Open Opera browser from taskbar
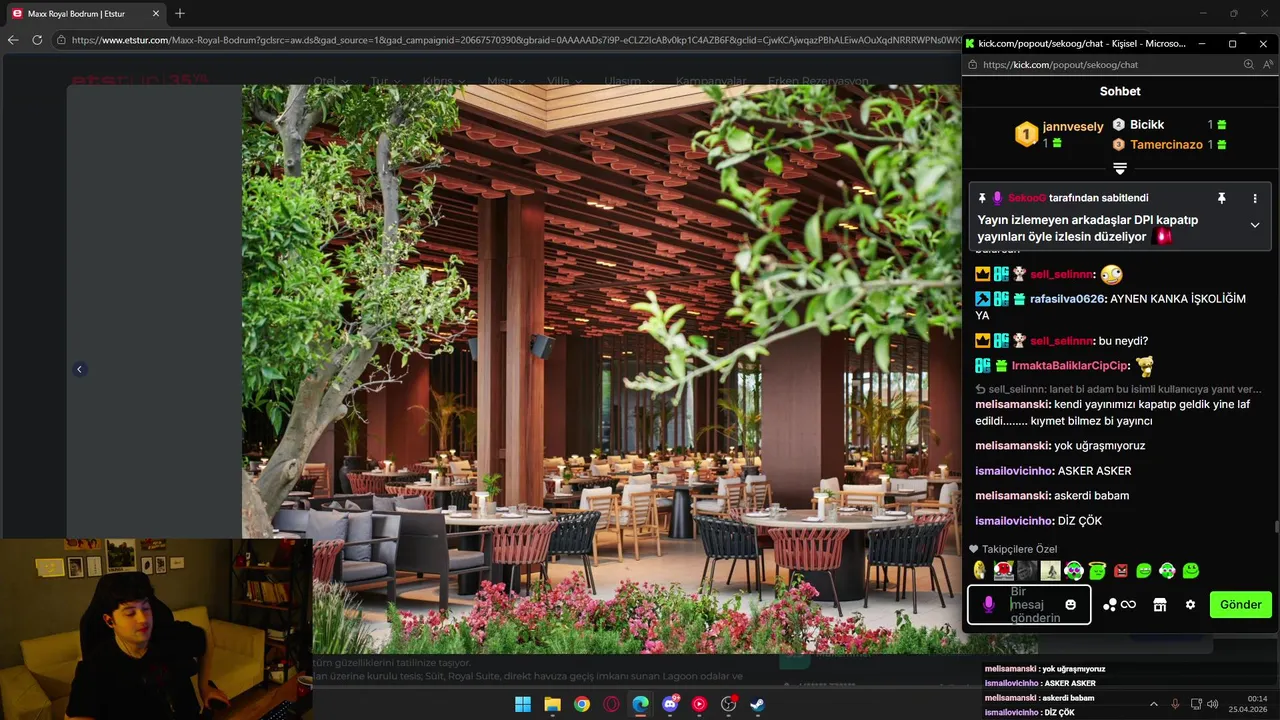Image resolution: width=1280 pixels, height=720 pixels. pos(611,704)
